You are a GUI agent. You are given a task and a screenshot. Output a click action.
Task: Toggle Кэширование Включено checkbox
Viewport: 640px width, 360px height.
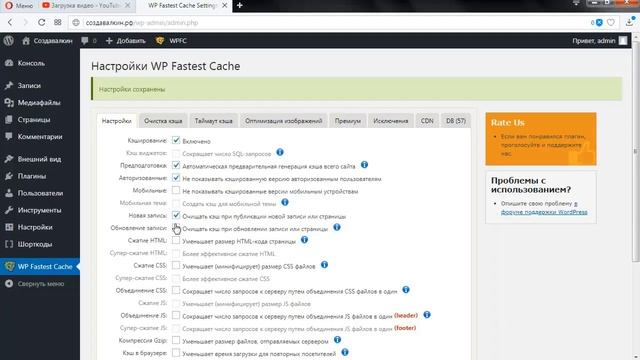click(176, 140)
